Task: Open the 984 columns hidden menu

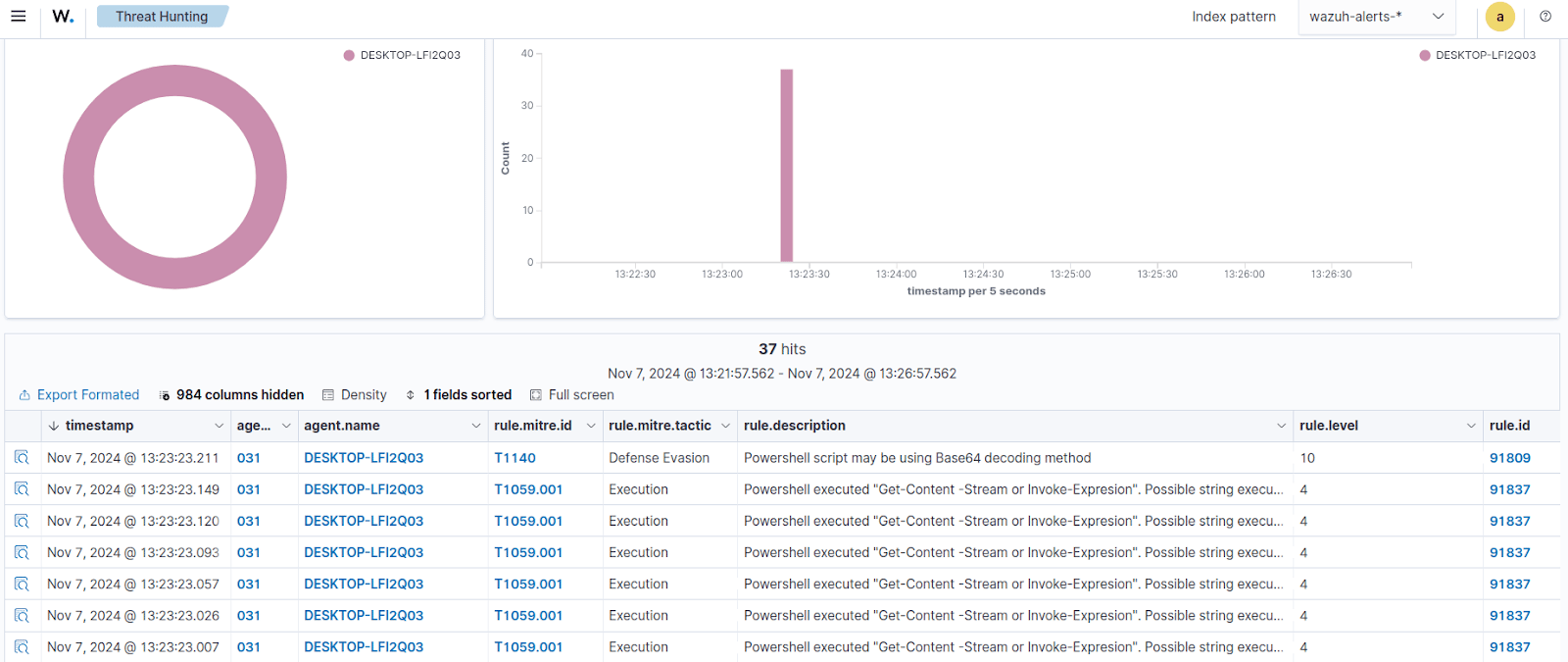Action: click(x=231, y=395)
